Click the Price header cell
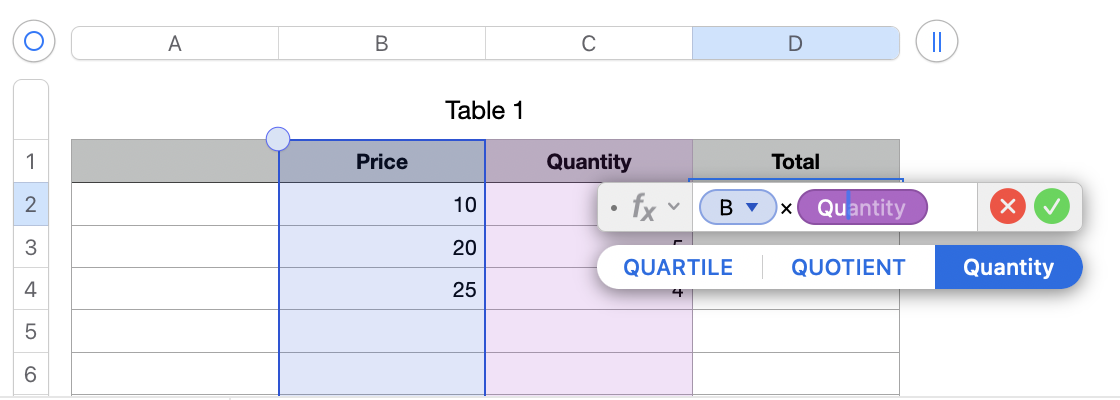Image resolution: width=1120 pixels, height=400 pixels. pyautogui.click(x=382, y=161)
